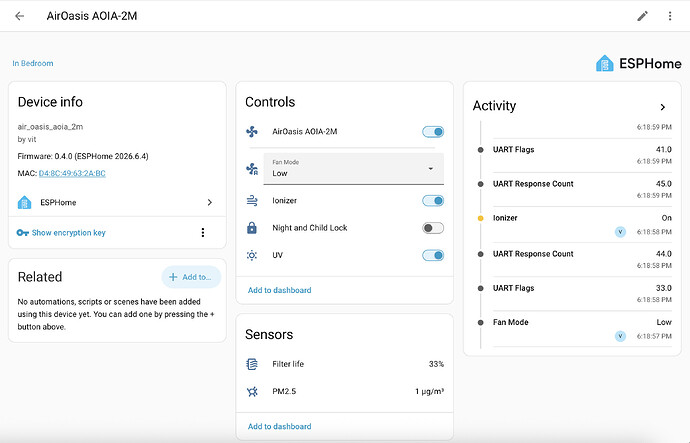Open the top-right overflow menu
This screenshot has width=690, height=443.
670,16
